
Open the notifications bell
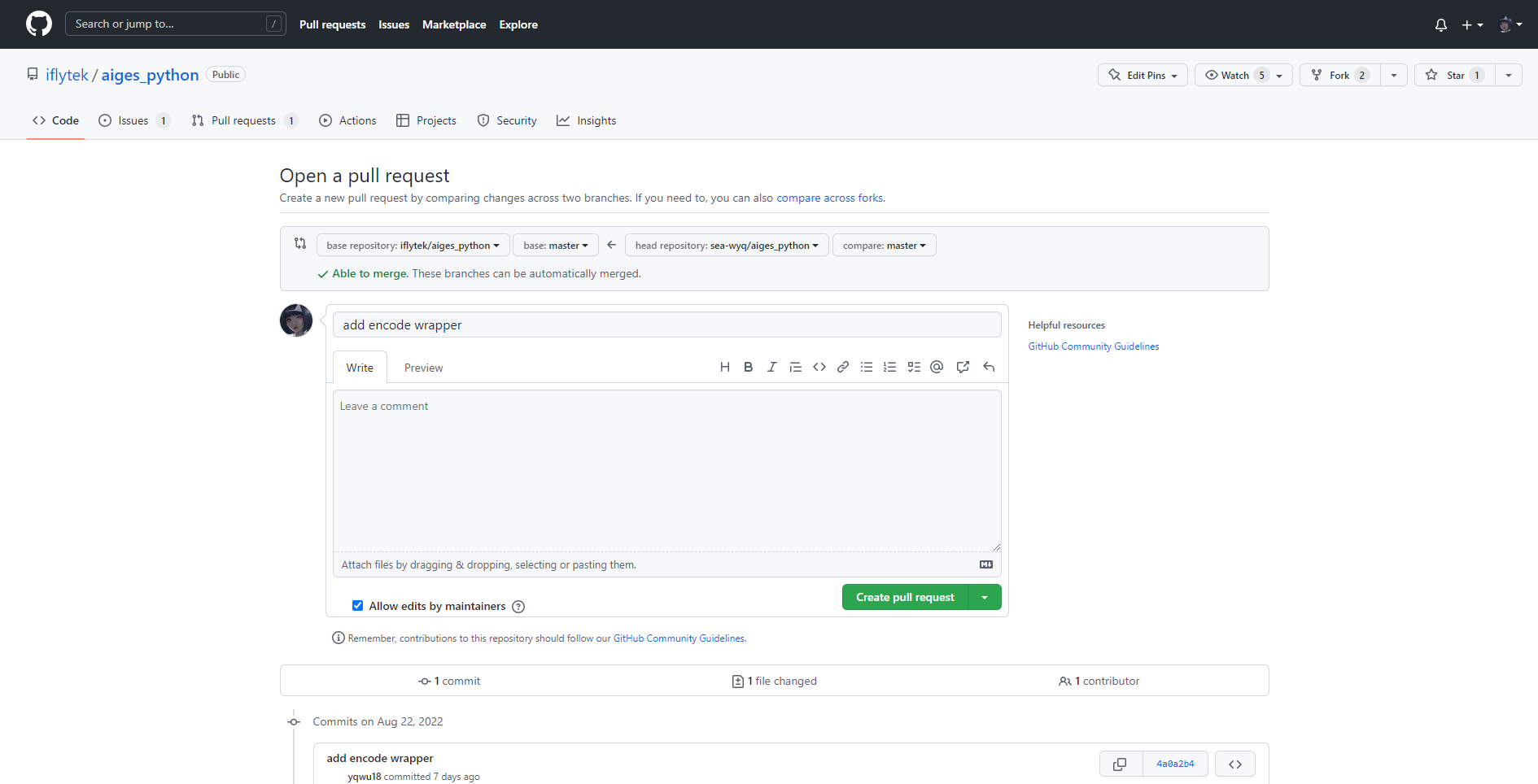click(x=1440, y=25)
